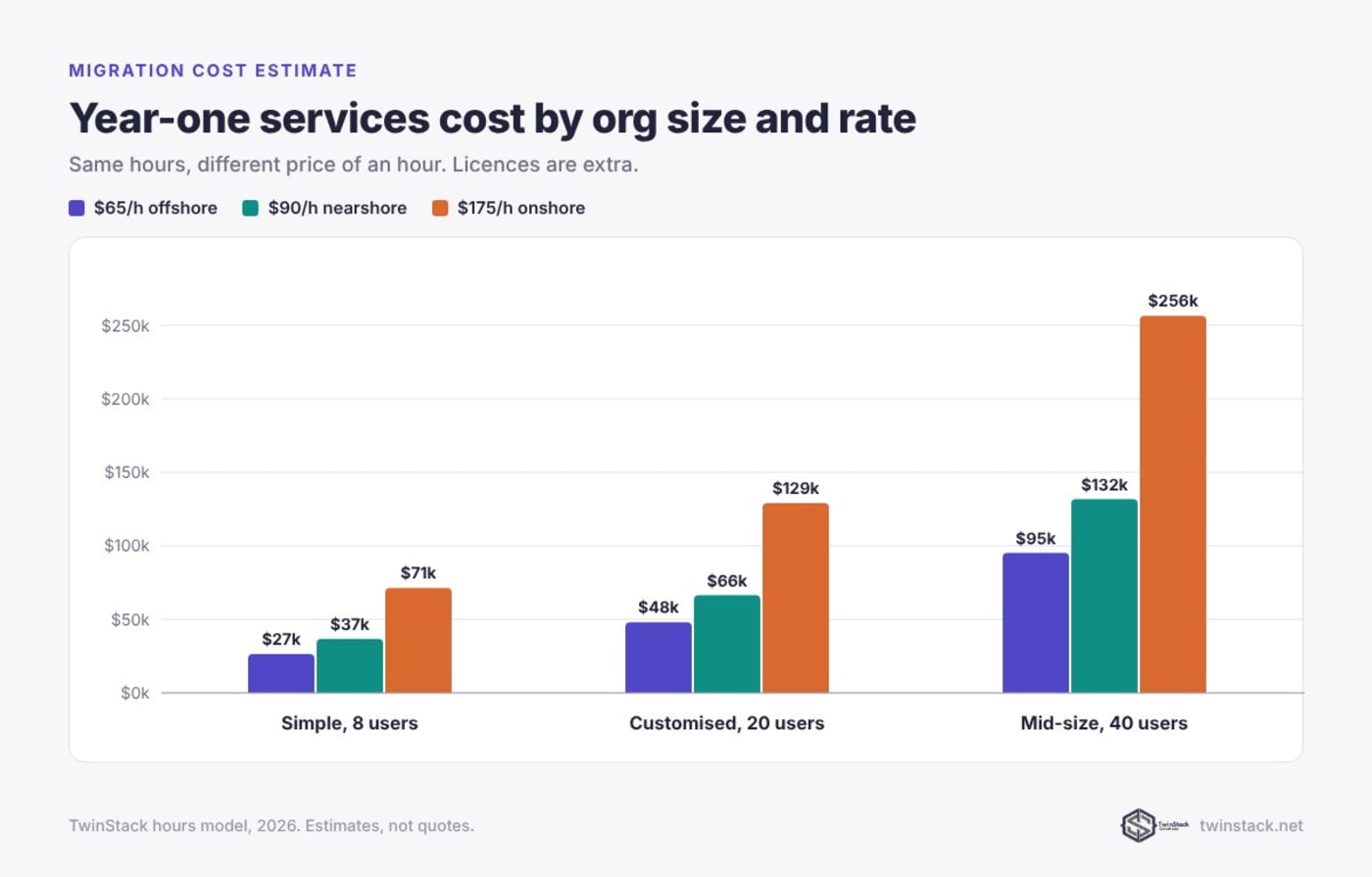Image resolution: width=1372 pixels, height=877 pixels.
Task: Click the "$256k" value label
Action: 1173,301
